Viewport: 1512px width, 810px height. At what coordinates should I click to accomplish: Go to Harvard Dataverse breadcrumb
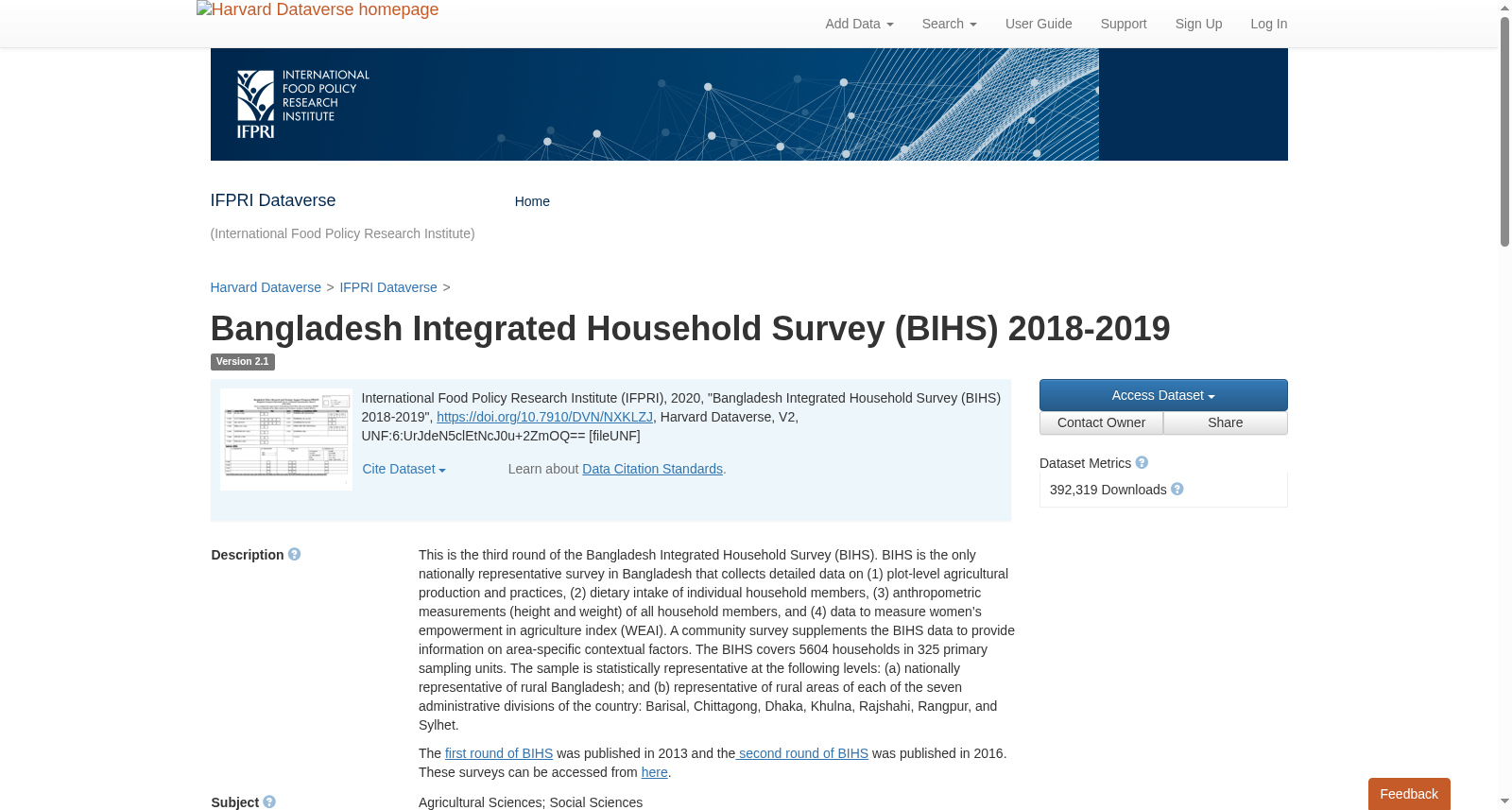(x=266, y=287)
